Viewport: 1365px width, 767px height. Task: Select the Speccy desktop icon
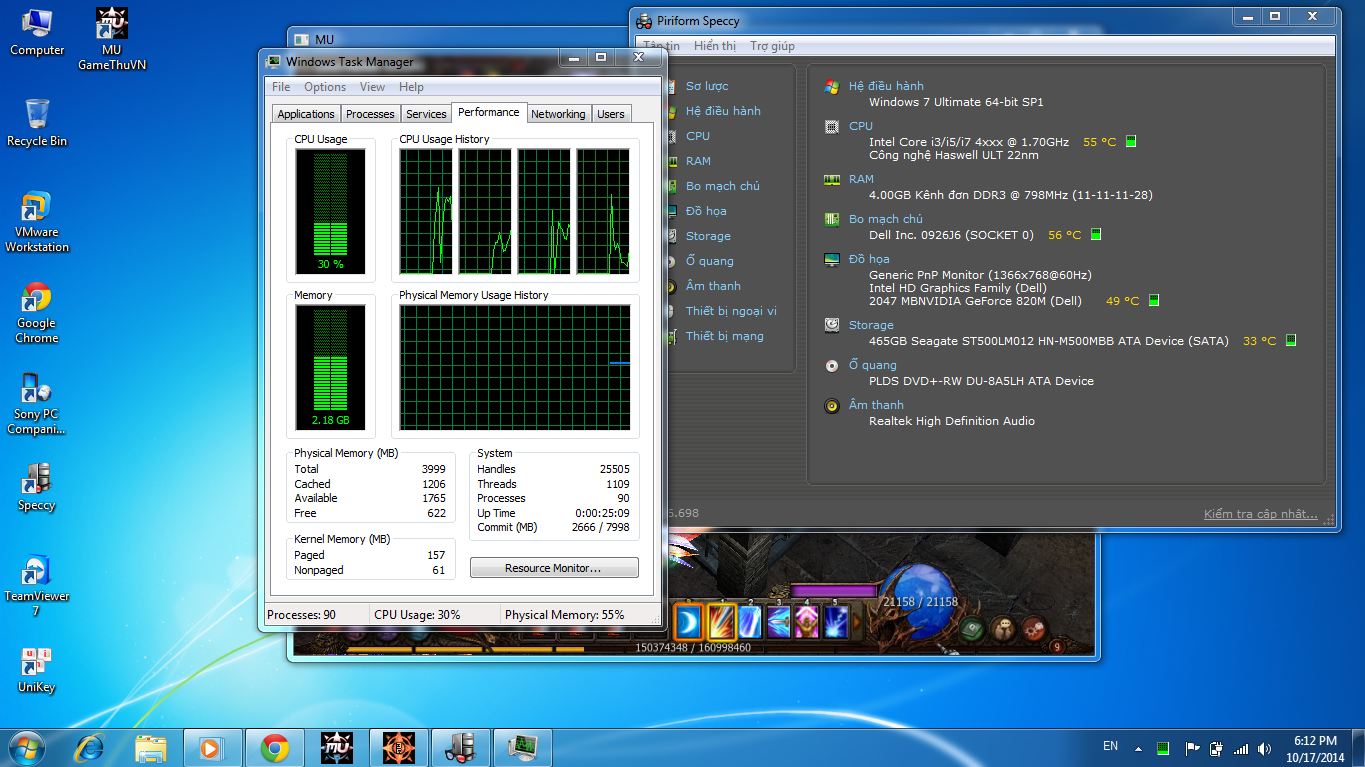pos(37,487)
